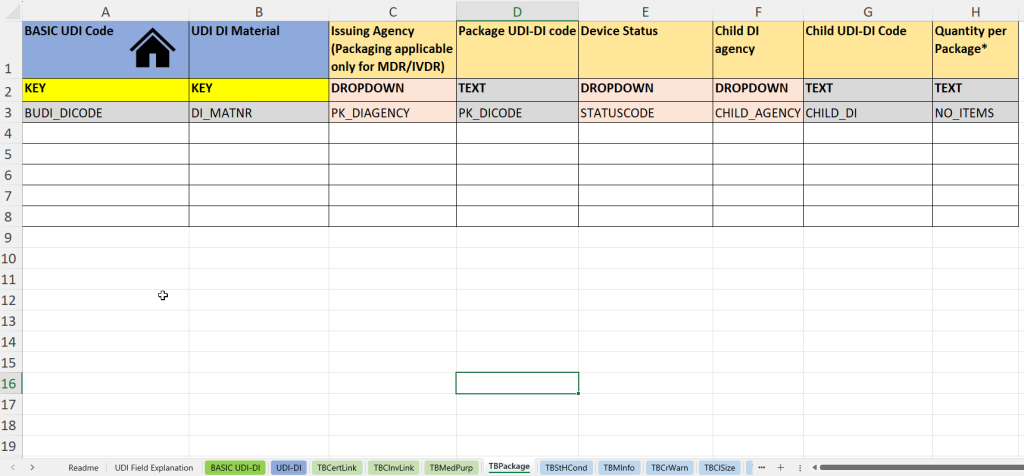The width and height of the screenshot is (1024, 476).
Task: Open the TBStHCond sheet tab
Action: [x=566, y=468]
